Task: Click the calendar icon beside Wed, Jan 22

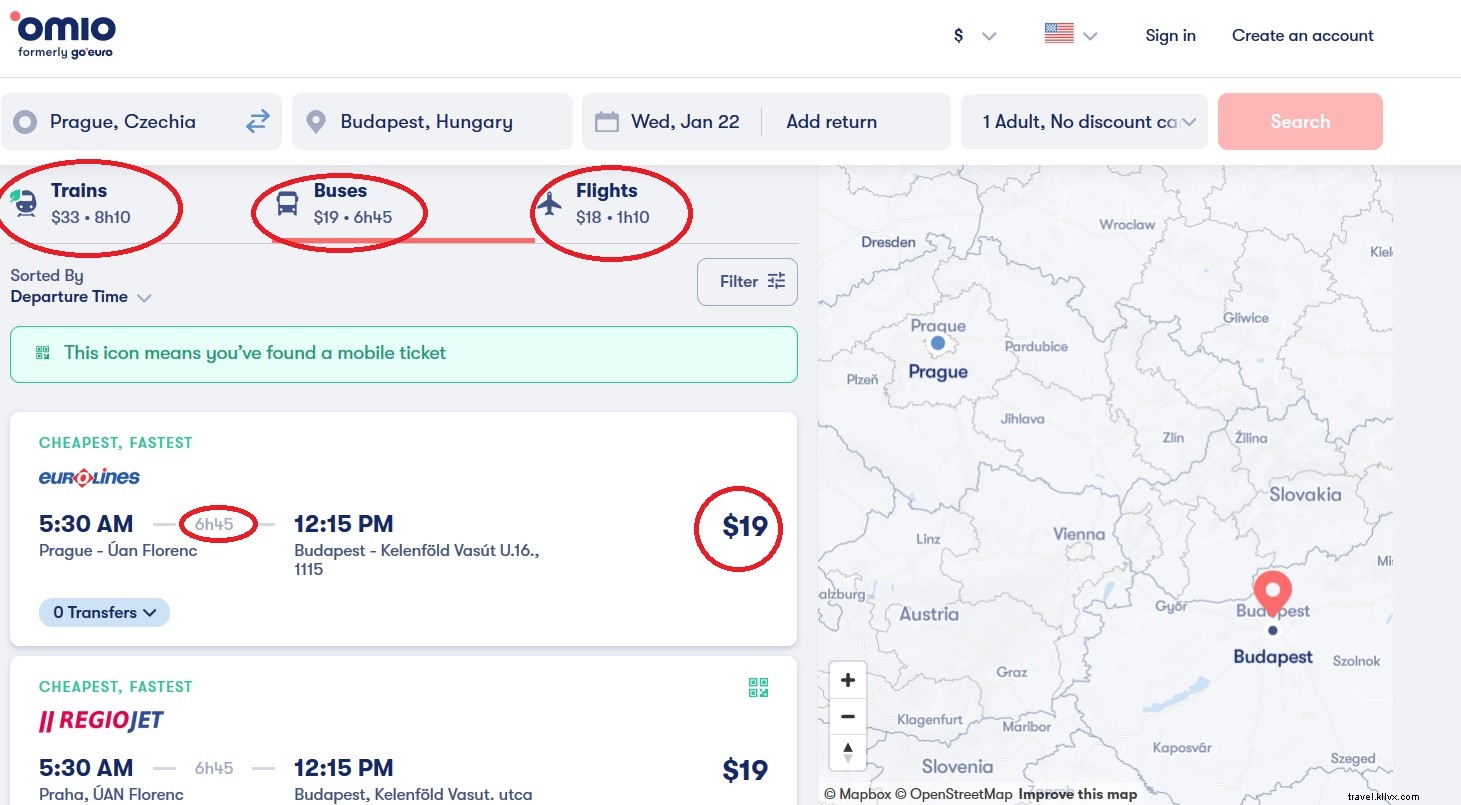Action: pyautogui.click(x=606, y=120)
